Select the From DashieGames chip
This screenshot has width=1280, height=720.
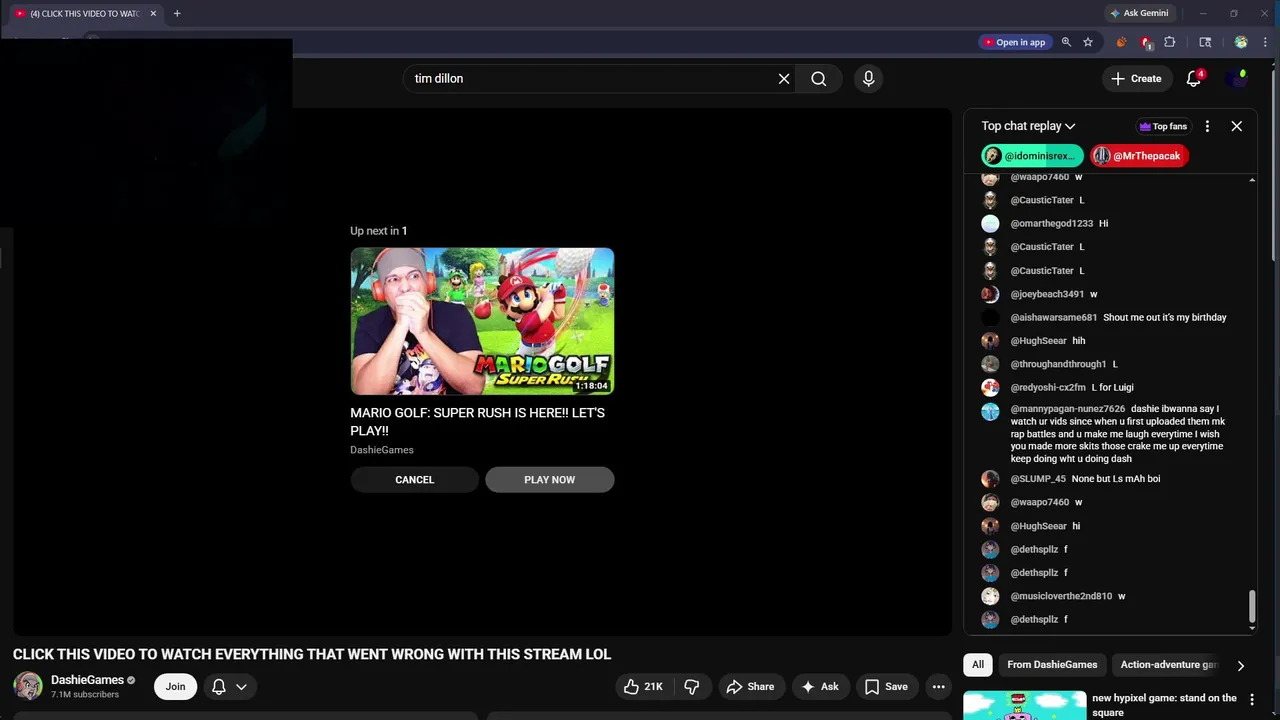point(1052,665)
